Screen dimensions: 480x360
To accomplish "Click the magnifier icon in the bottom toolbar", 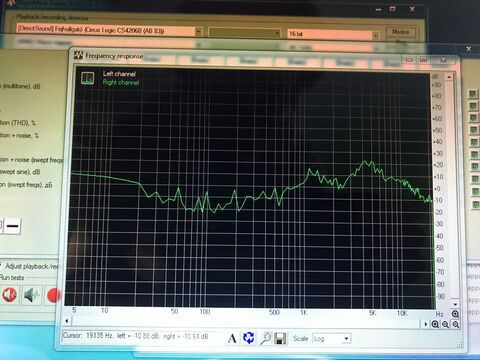I will coord(266,338).
